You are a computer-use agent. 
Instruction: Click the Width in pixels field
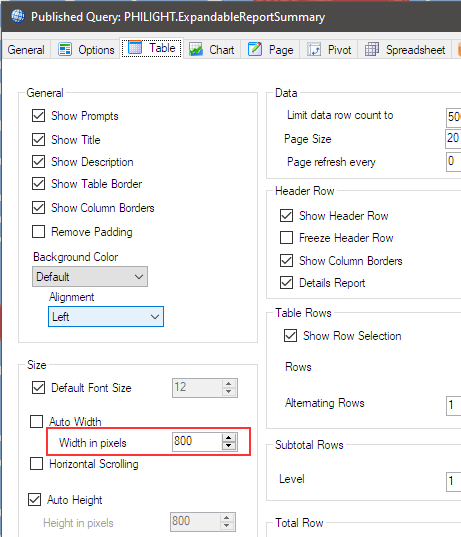click(197, 441)
